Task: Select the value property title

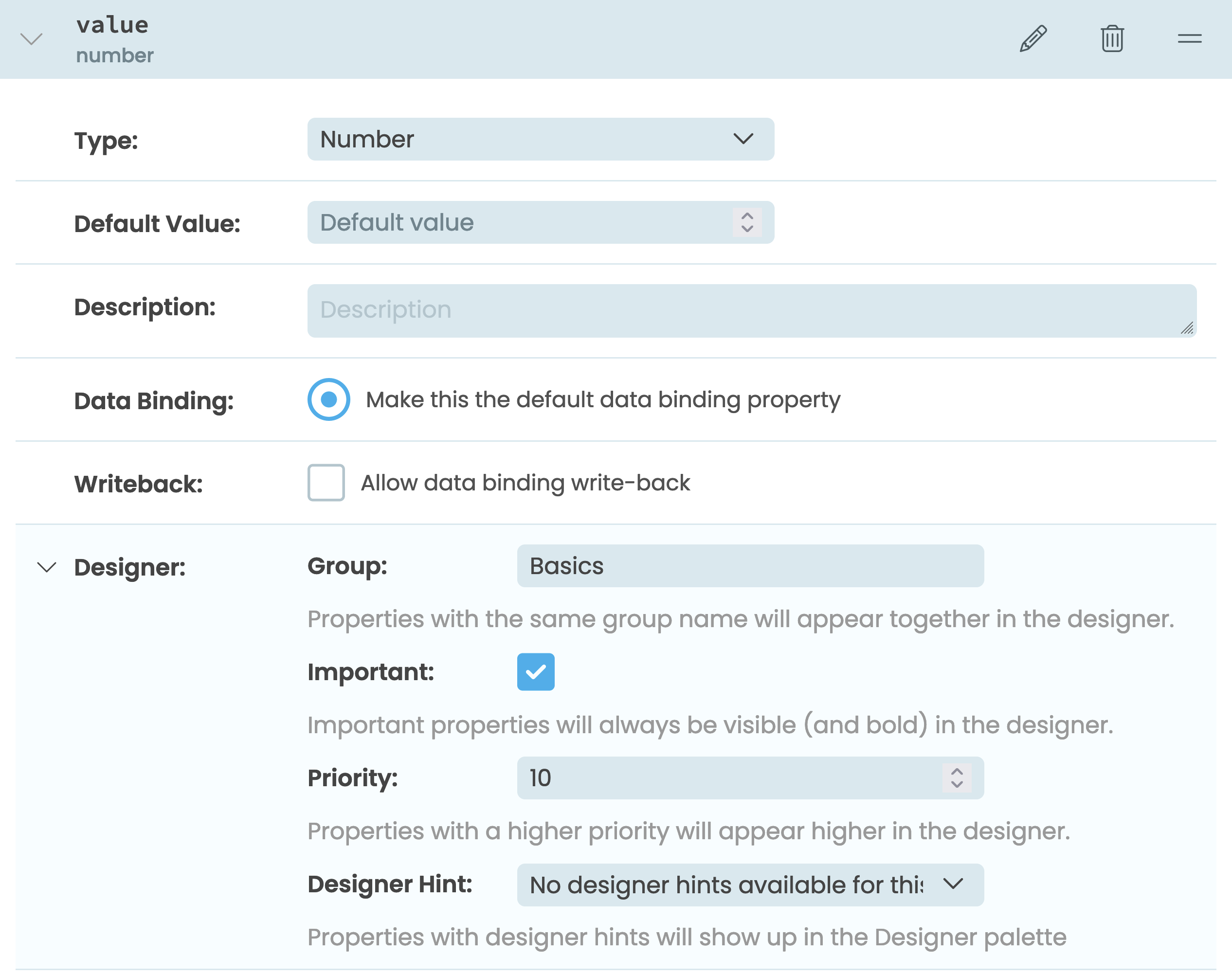Action: tap(112, 24)
